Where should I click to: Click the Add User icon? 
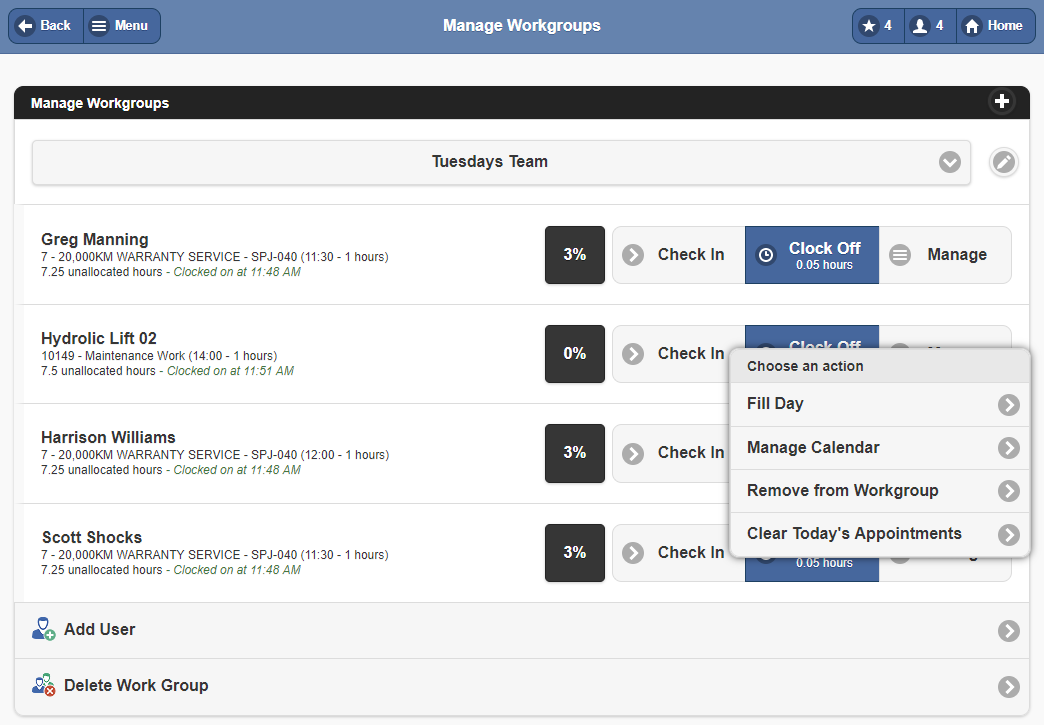pyautogui.click(x=44, y=629)
